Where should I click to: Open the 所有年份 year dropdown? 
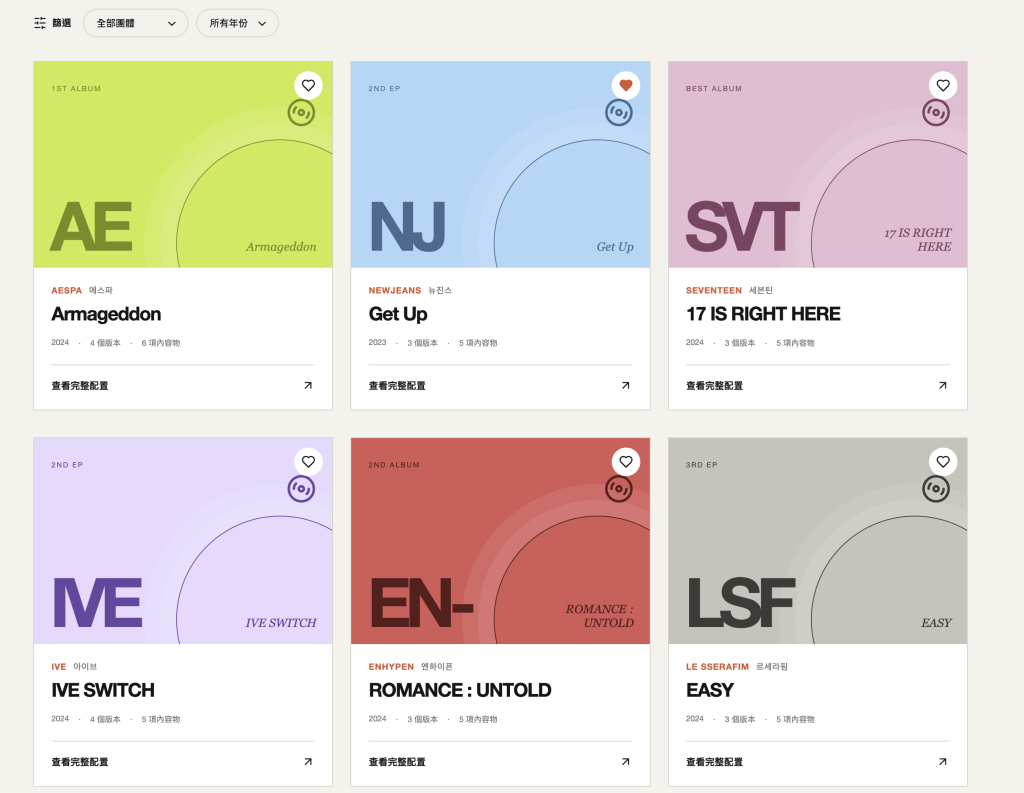[238, 23]
